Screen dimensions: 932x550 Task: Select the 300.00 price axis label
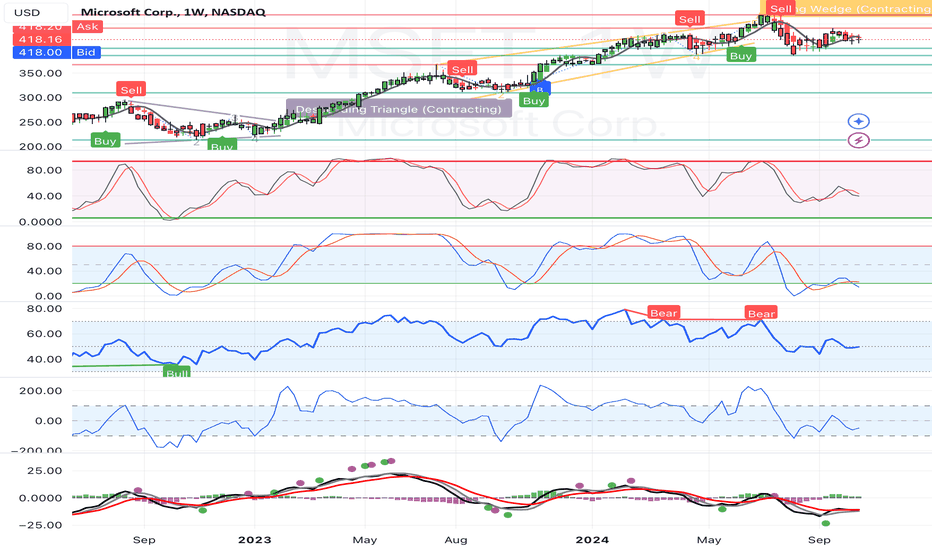[41, 98]
